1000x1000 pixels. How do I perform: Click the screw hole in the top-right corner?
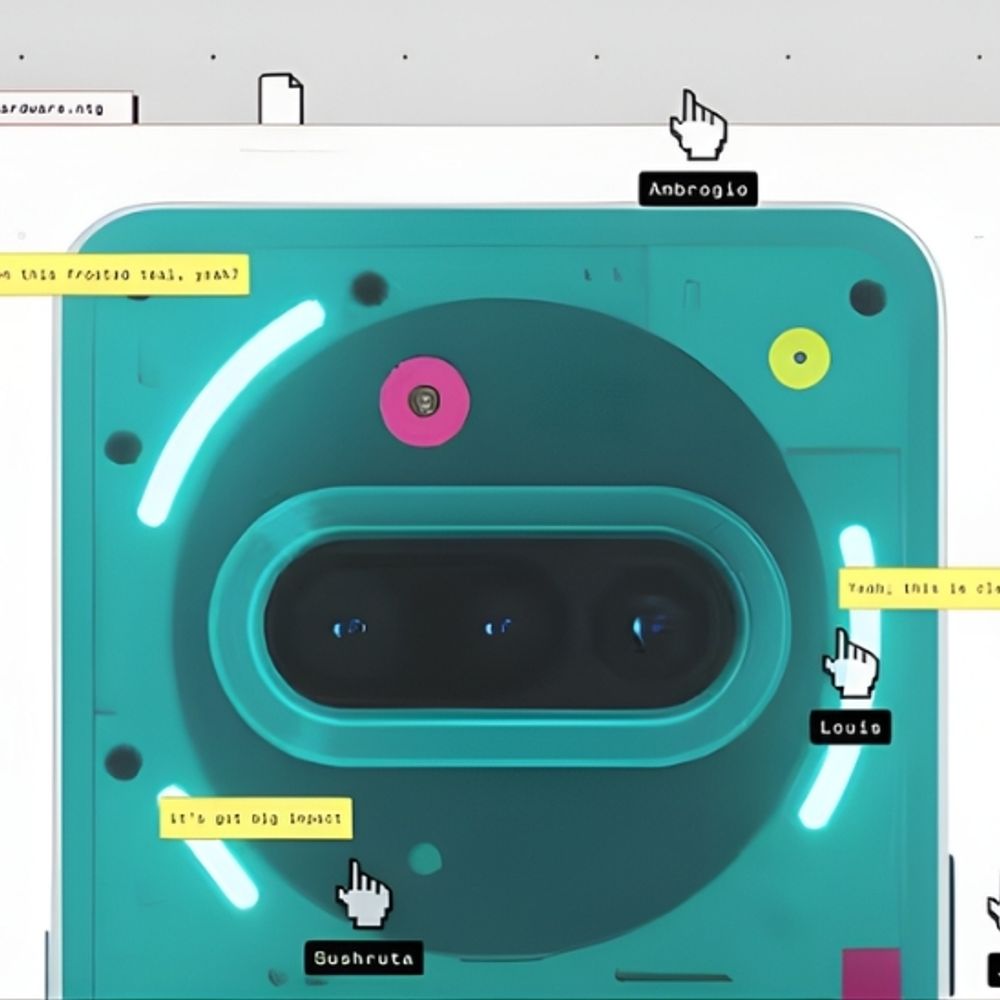point(866,297)
